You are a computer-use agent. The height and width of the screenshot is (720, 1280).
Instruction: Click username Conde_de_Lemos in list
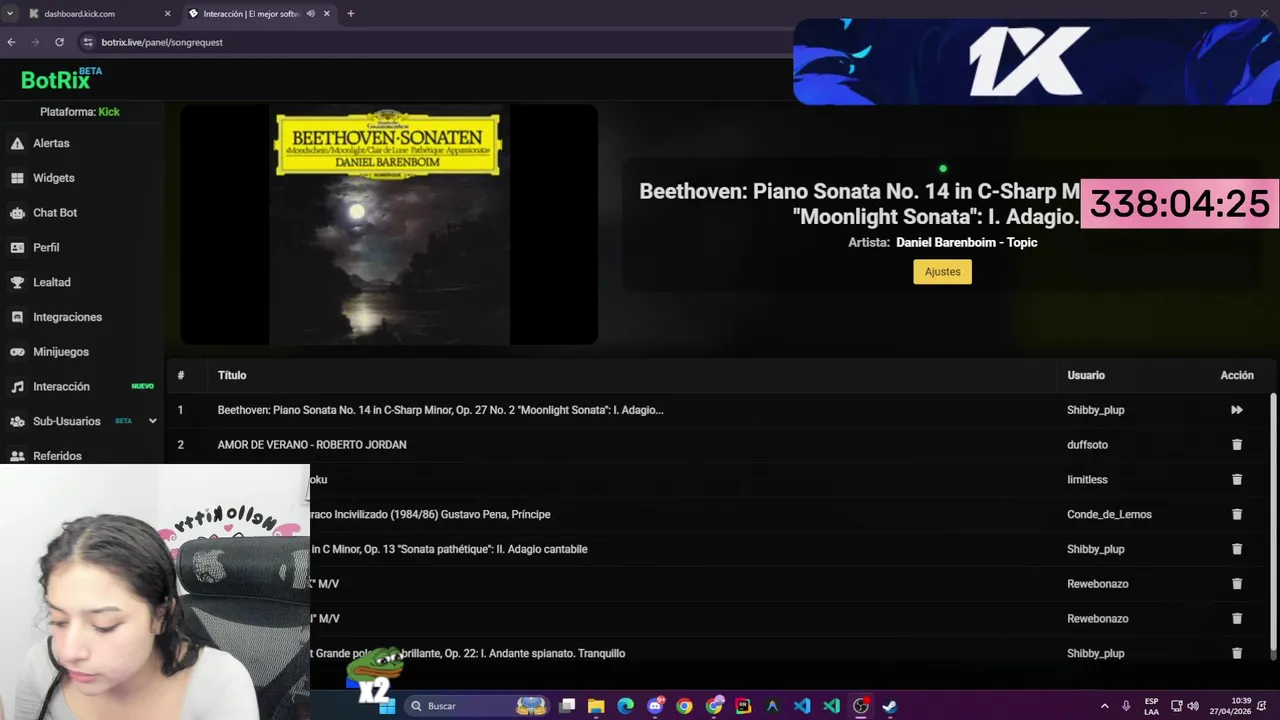point(1109,514)
